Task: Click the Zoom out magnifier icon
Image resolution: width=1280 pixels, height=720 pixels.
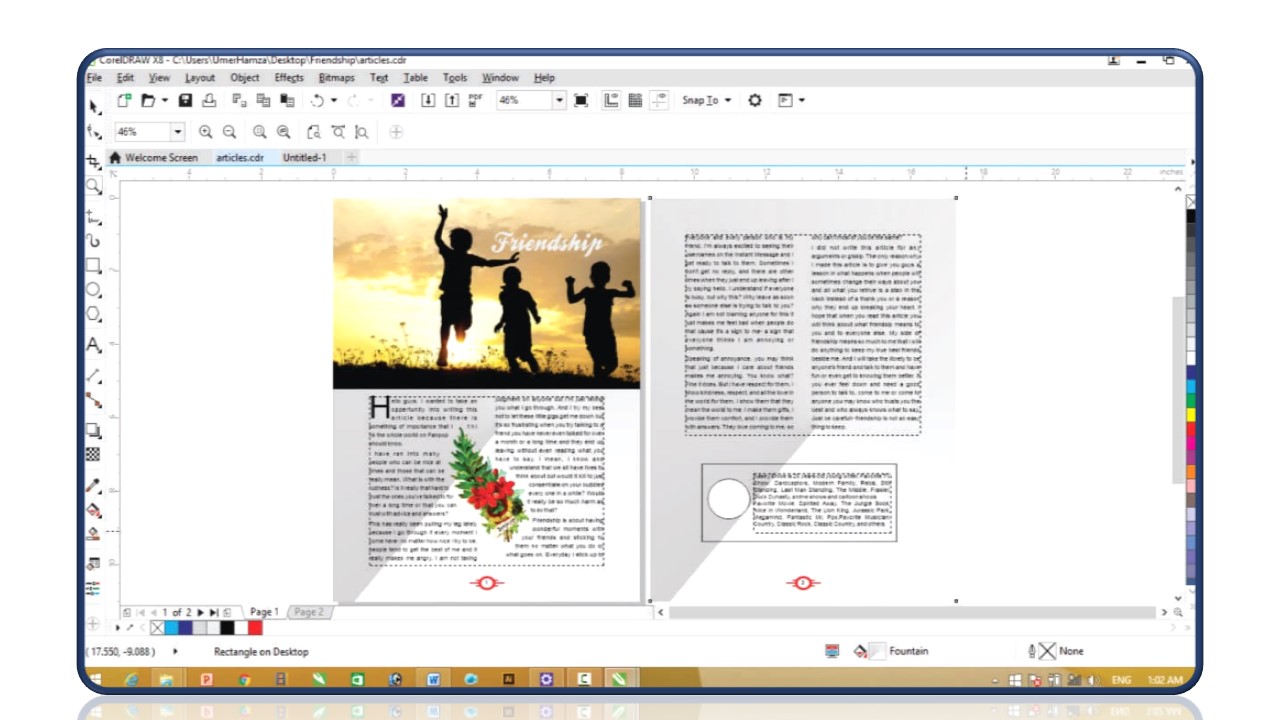Action: click(x=229, y=131)
